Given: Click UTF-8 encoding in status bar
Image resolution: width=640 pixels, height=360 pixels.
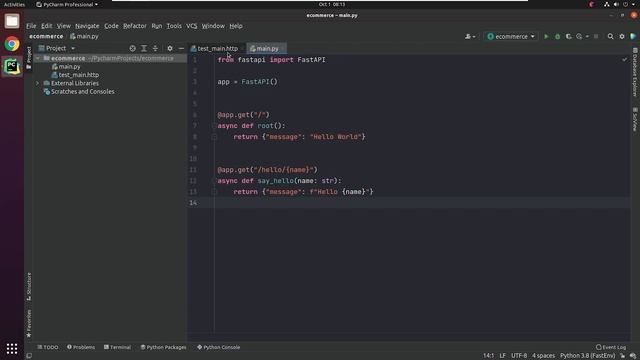Looking at the screenshot, I should point(519,356).
